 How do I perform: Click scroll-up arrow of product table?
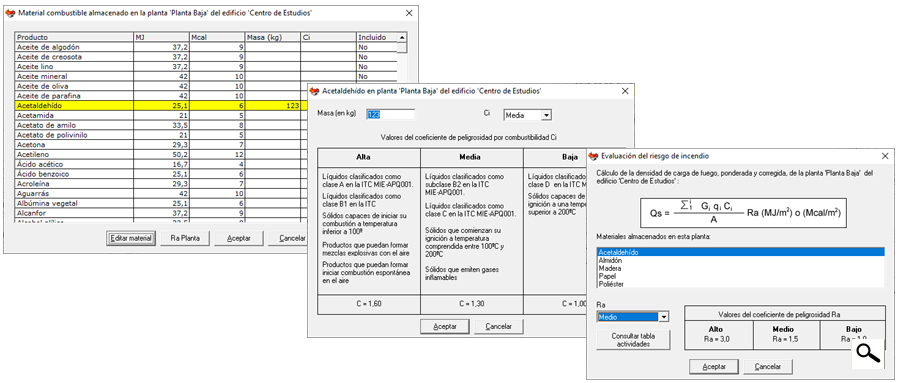[402, 37]
